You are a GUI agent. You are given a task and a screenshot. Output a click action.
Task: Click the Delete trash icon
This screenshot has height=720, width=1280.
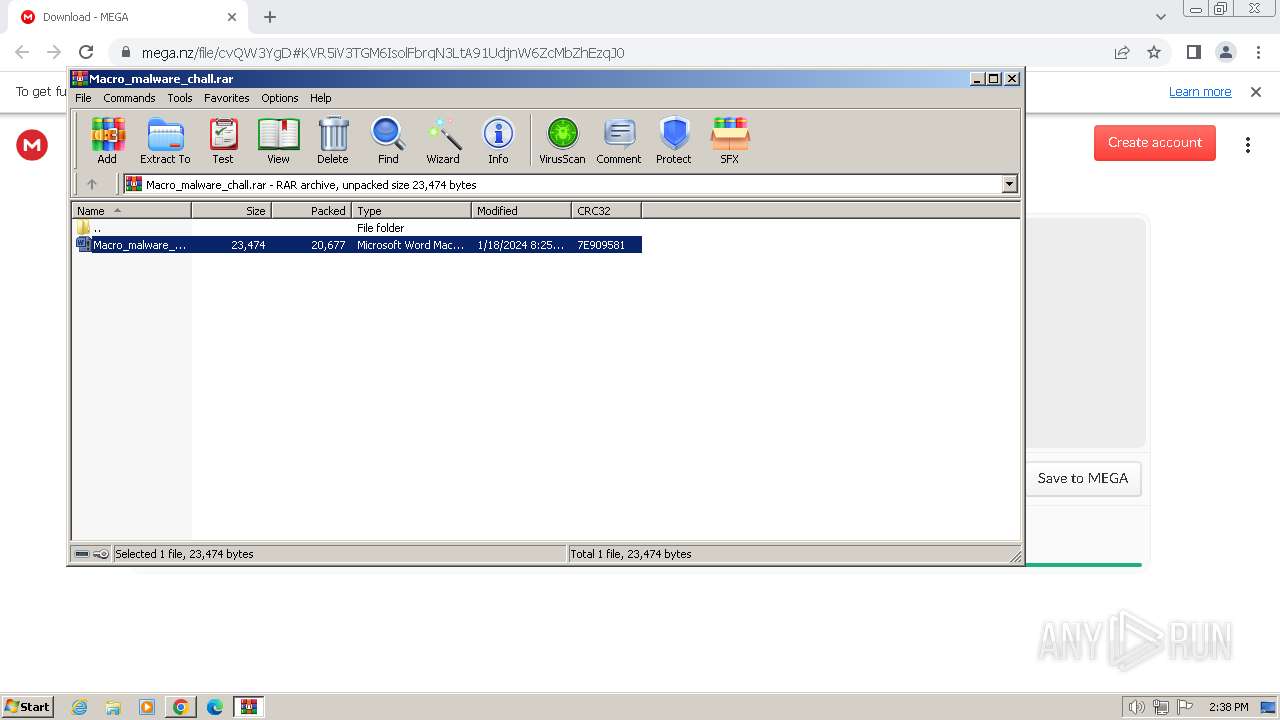pos(333,140)
